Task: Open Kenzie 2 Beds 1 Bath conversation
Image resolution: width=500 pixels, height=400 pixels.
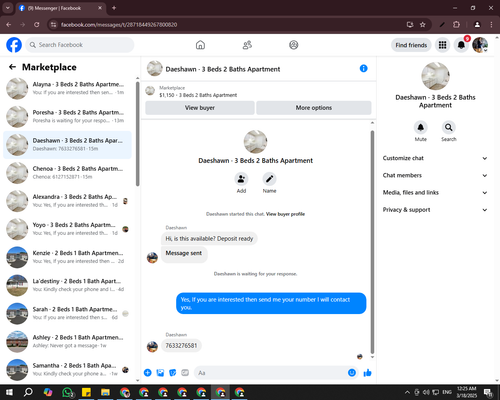Action: tap(67, 257)
